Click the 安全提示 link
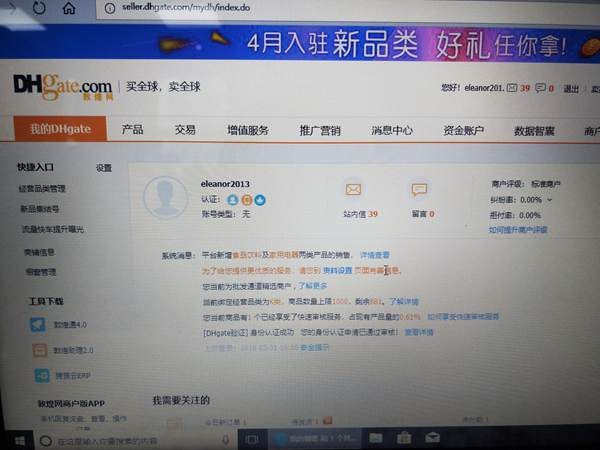Image resolution: width=600 pixels, height=450 pixels. point(315,348)
